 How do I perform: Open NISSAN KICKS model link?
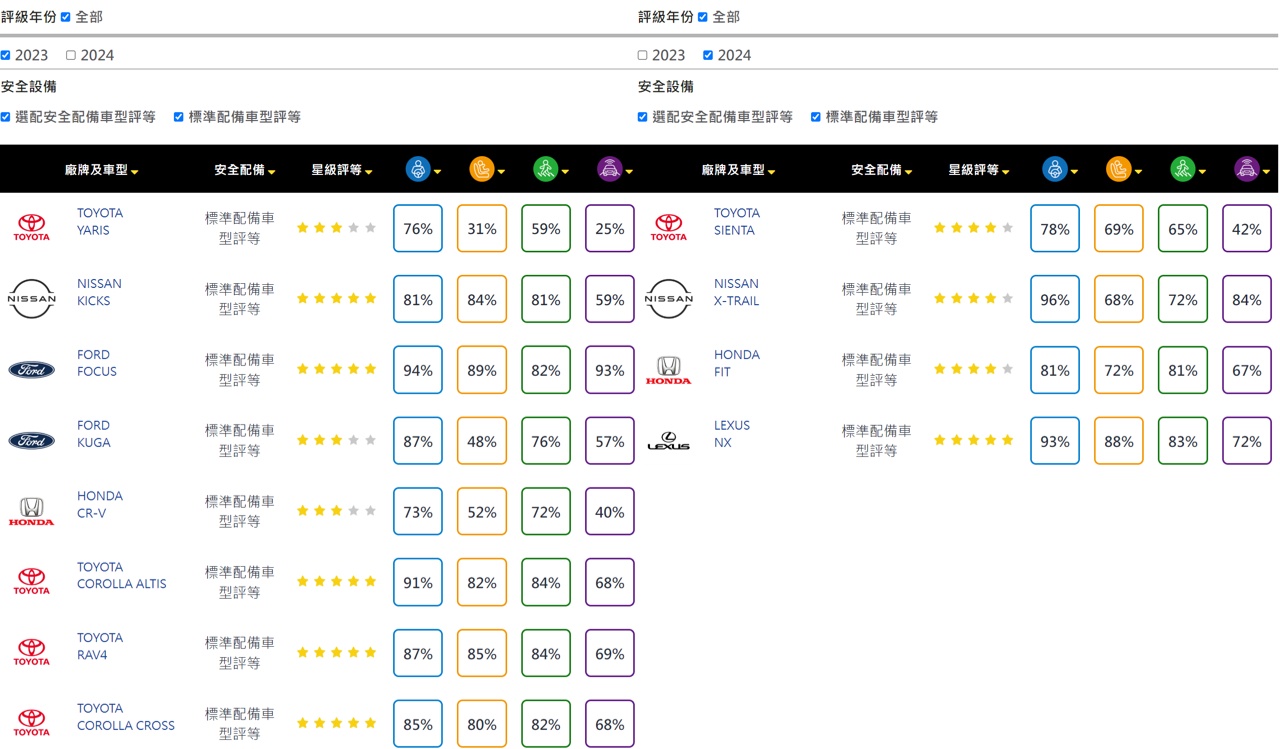[99, 292]
